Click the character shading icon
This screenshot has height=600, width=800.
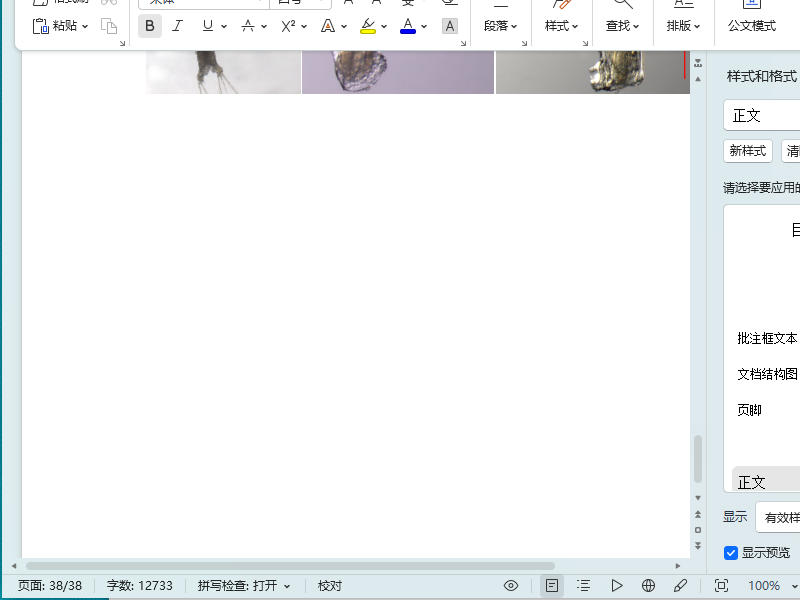click(449, 26)
